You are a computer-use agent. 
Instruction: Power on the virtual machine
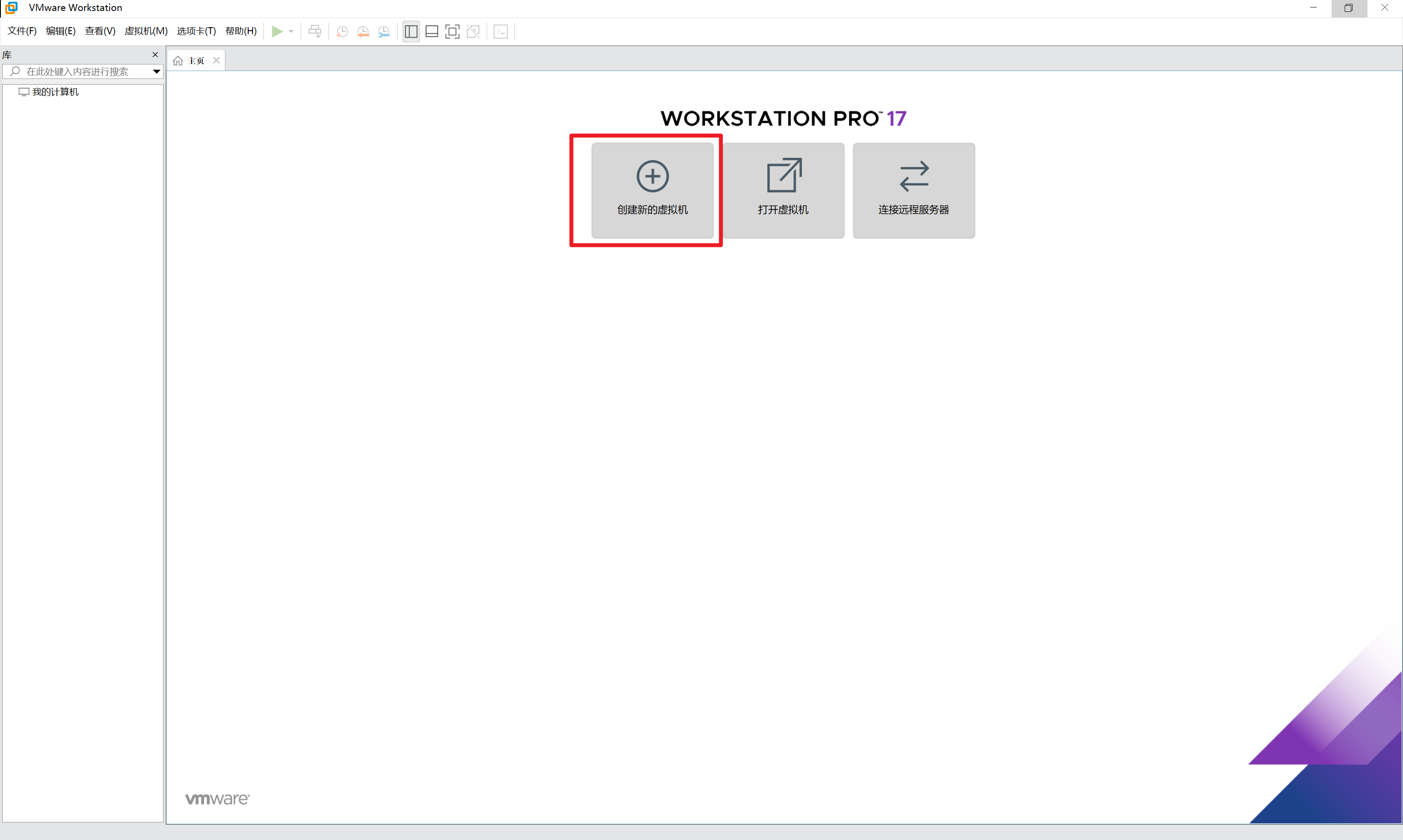click(278, 31)
